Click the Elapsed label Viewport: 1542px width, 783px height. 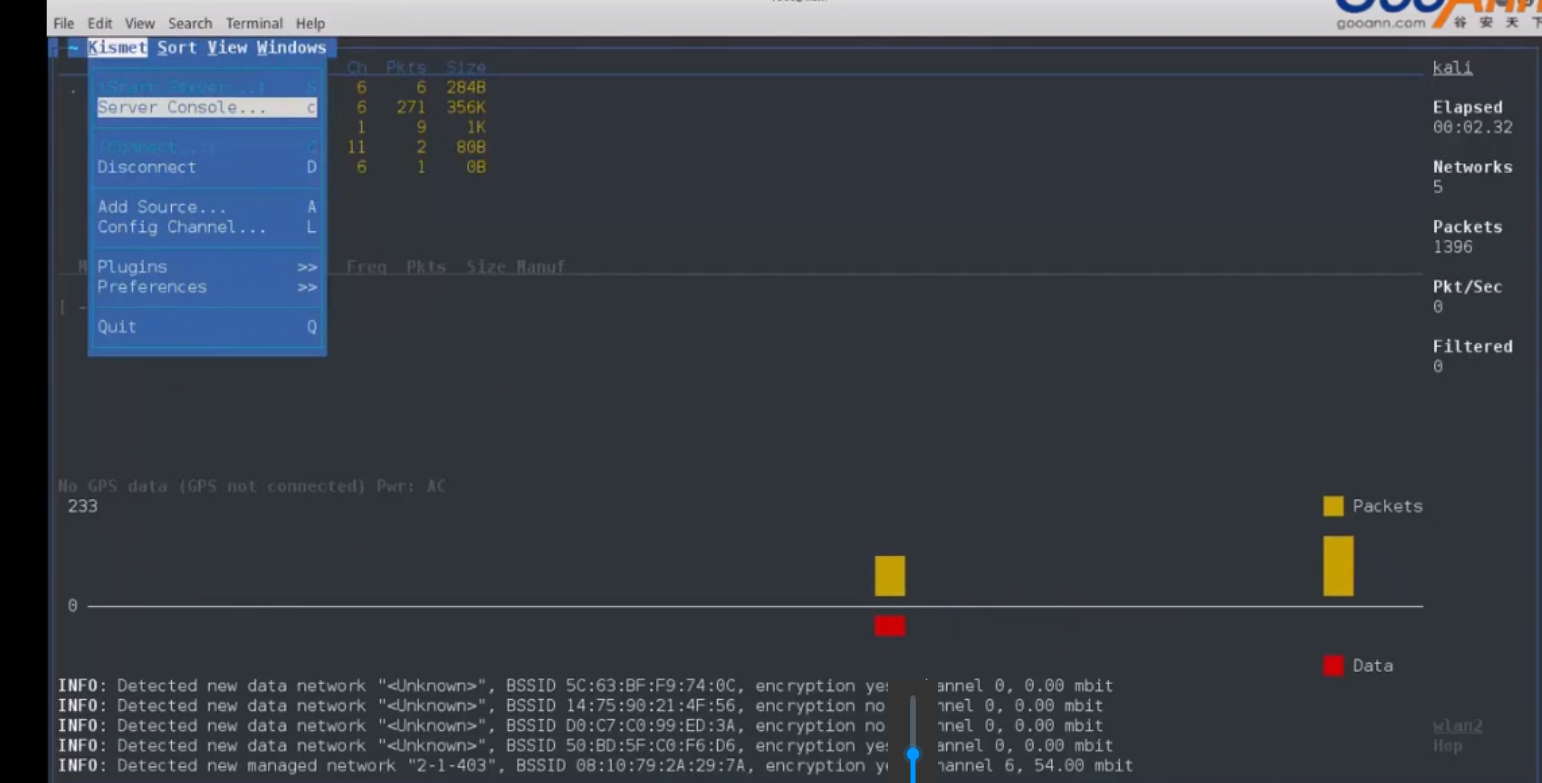click(1467, 107)
